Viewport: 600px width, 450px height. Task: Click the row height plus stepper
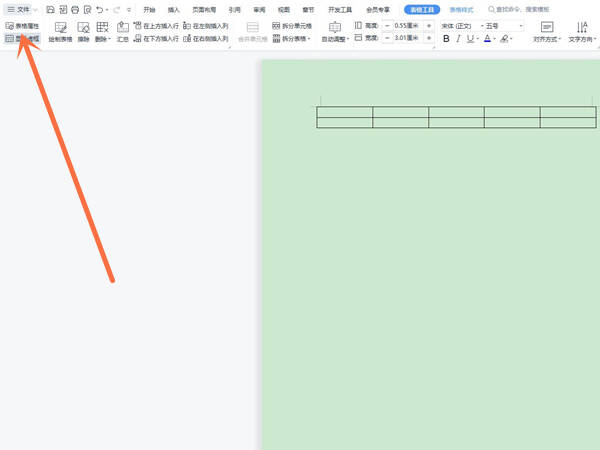[429, 26]
